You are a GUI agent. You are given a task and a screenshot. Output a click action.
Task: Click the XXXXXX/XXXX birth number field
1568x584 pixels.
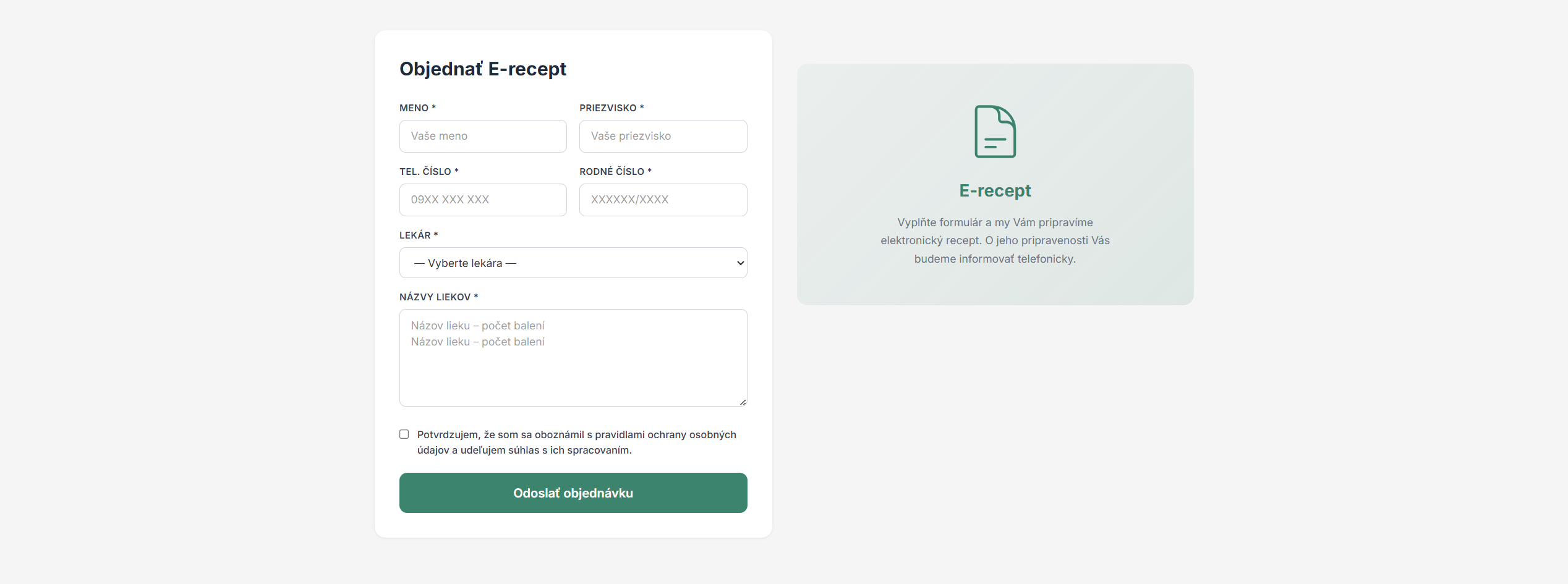click(663, 200)
